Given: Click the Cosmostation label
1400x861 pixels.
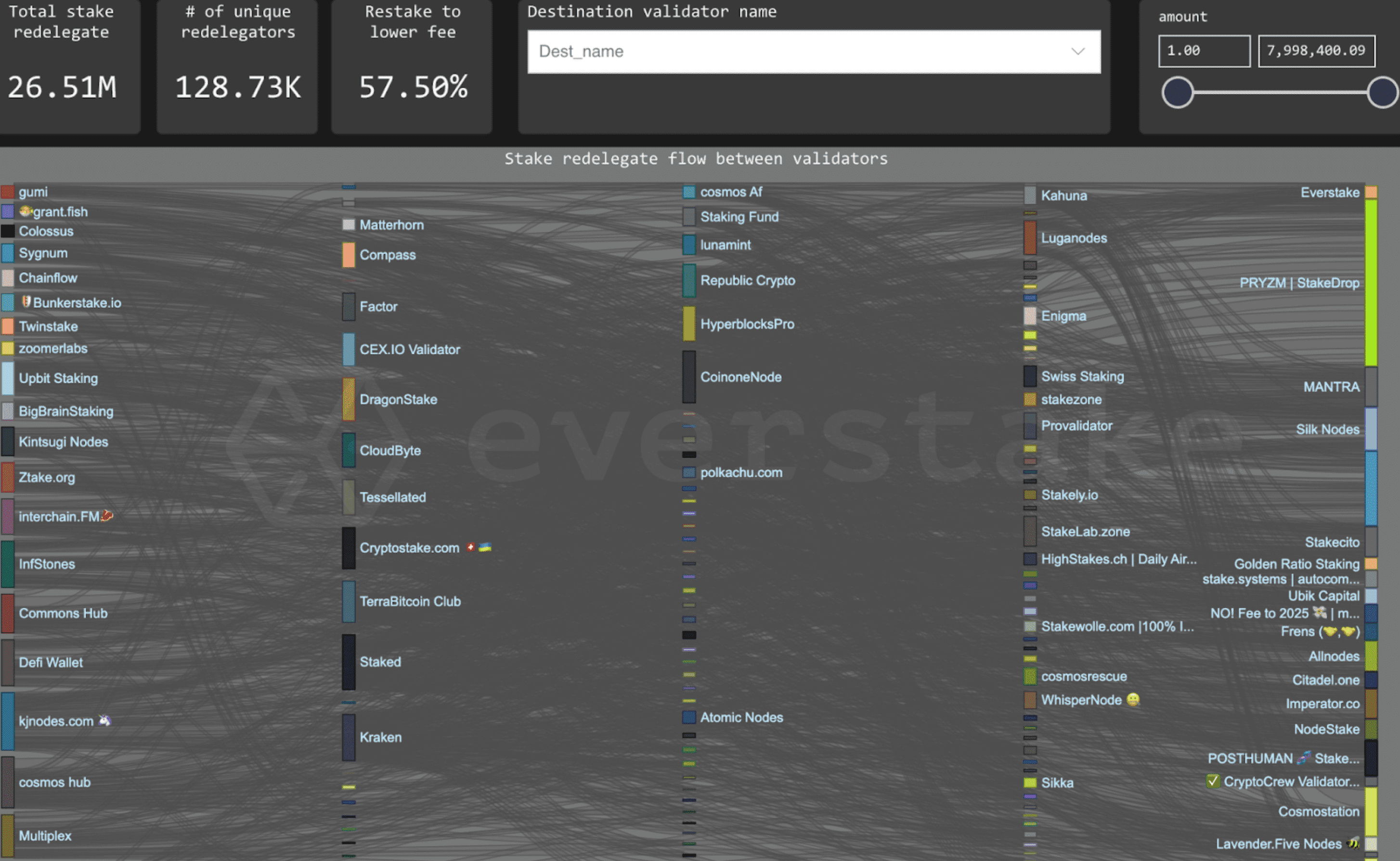Looking at the screenshot, I should pyautogui.click(x=1319, y=811).
